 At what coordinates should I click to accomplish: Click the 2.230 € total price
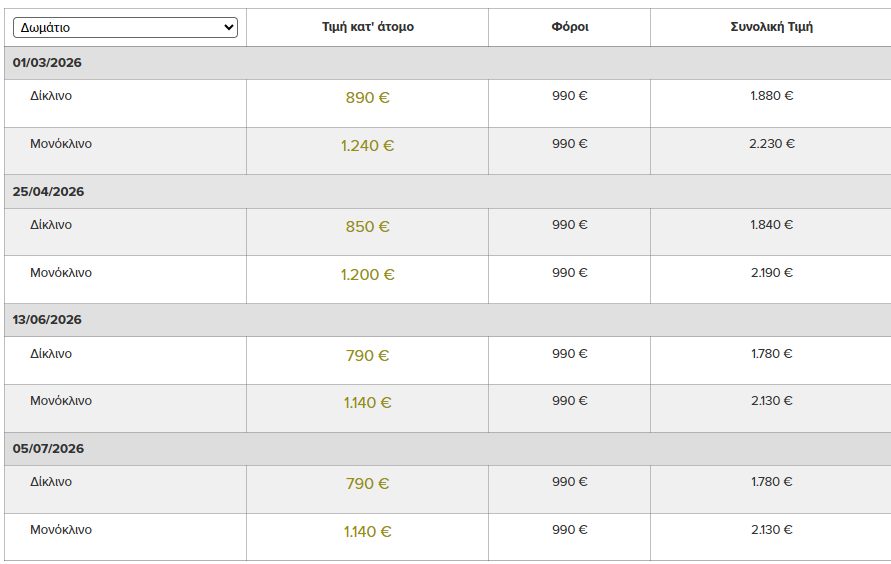click(x=771, y=144)
